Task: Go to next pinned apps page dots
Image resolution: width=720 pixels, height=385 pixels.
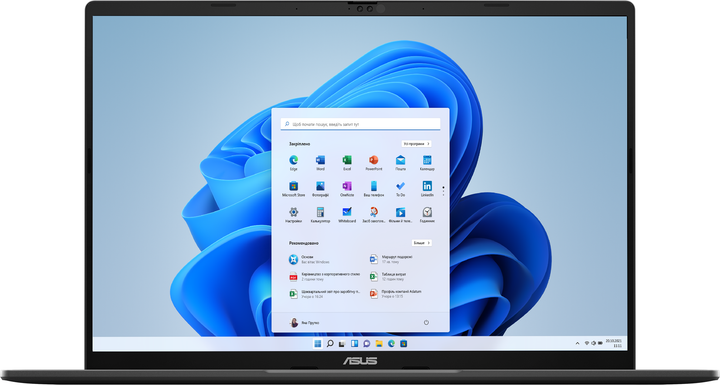Action: (x=443, y=190)
